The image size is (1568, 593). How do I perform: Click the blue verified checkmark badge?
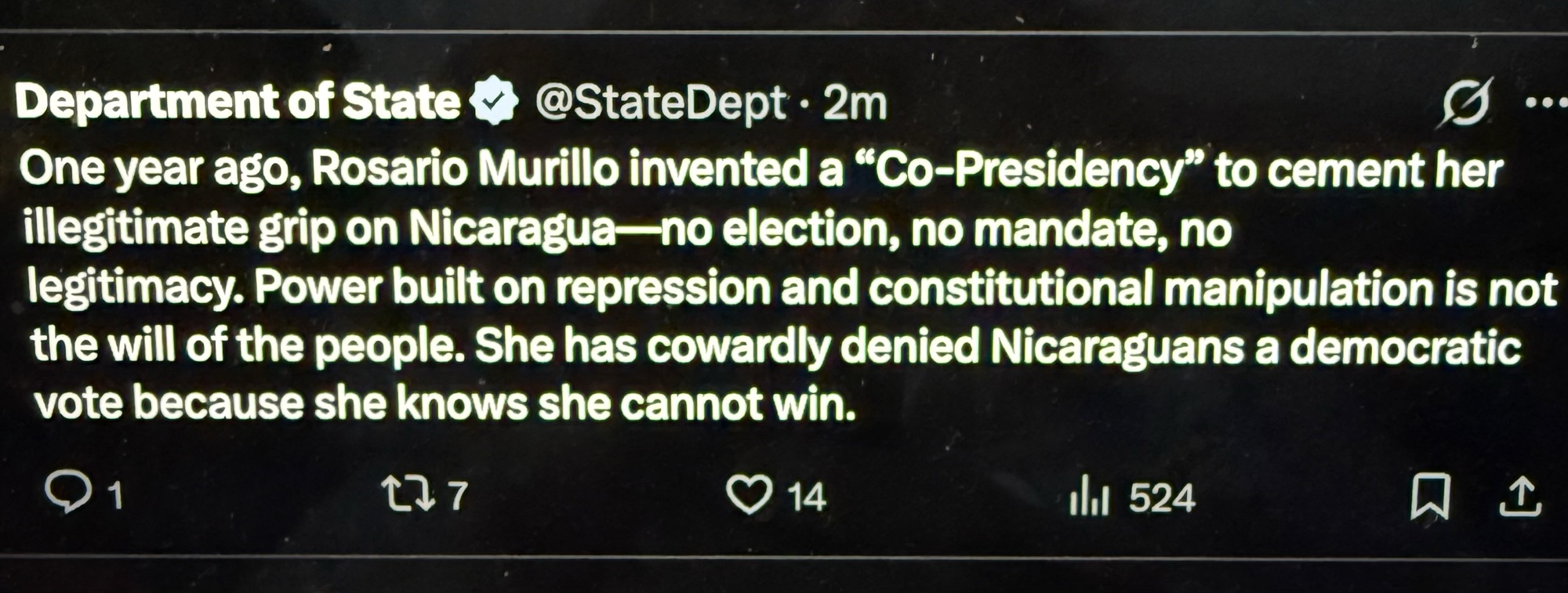pos(494,102)
